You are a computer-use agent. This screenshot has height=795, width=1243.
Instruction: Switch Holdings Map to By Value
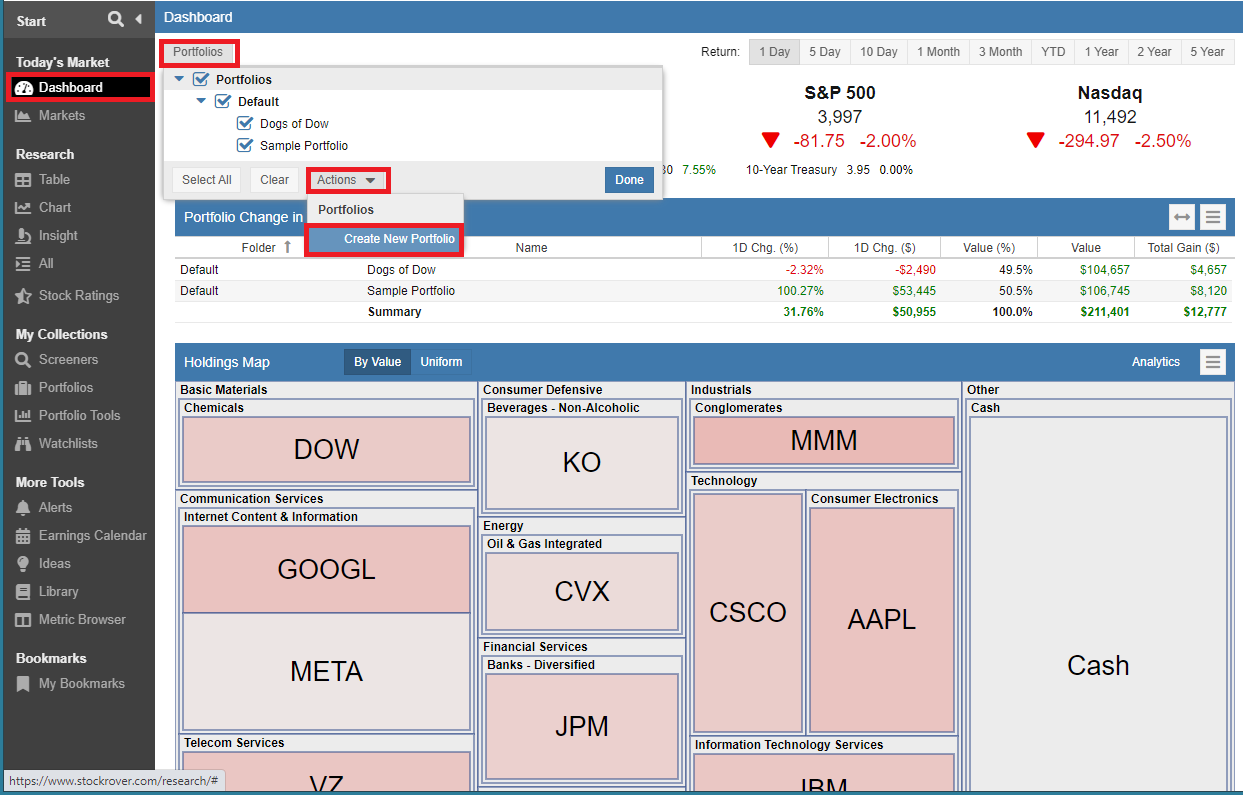(x=377, y=362)
